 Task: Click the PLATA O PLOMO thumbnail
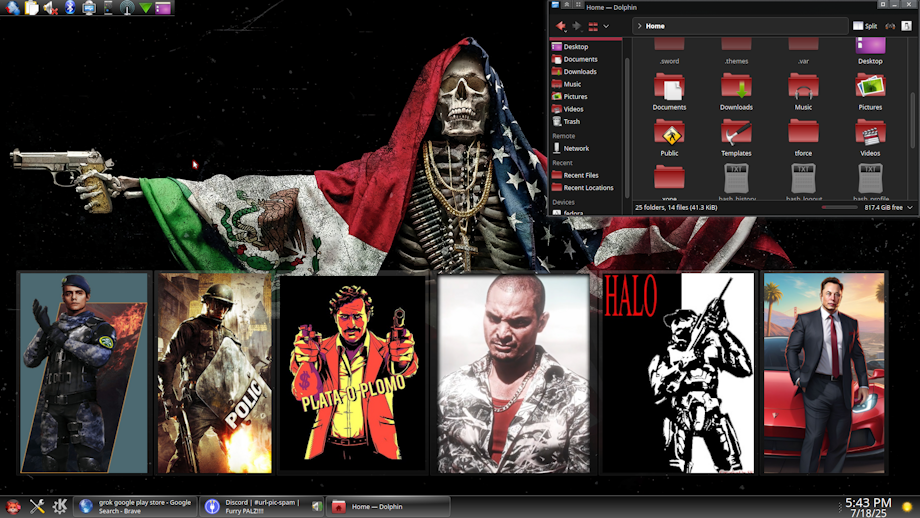pyautogui.click(x=353, y=373)
